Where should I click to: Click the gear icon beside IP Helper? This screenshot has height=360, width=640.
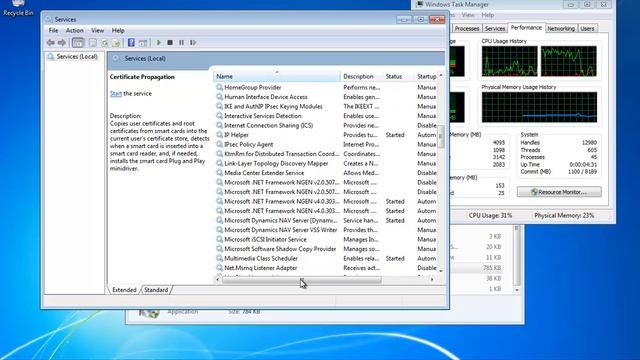pyautogui.click(x=220, y=135)
